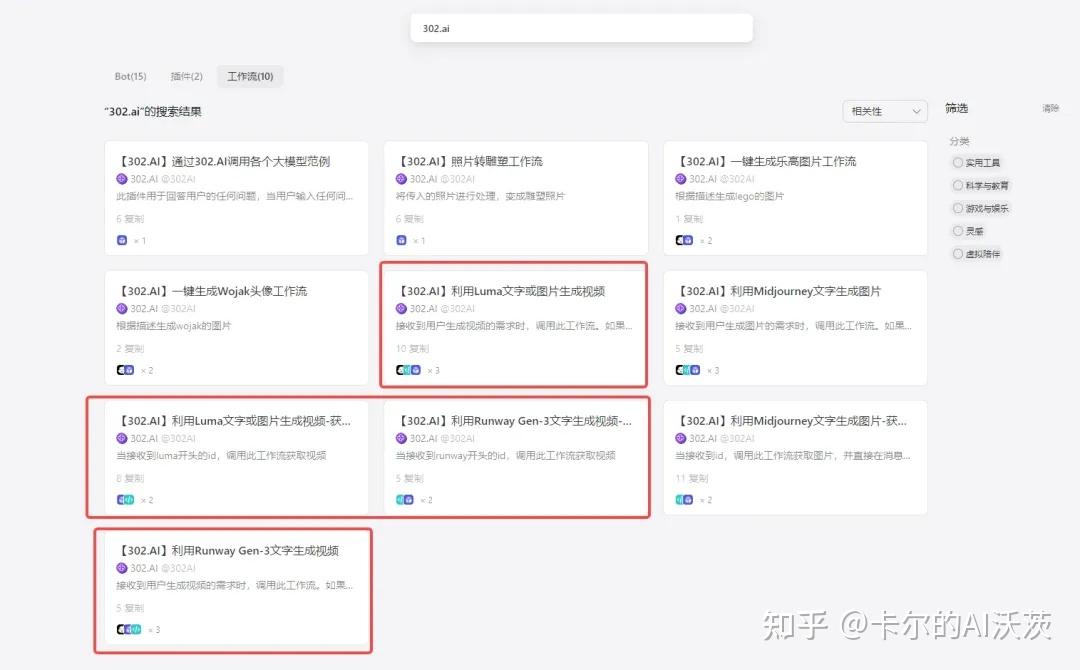Open the 相关性 sort dropdown
This screenshot has height=670, width=1080.
pos(884,111)
